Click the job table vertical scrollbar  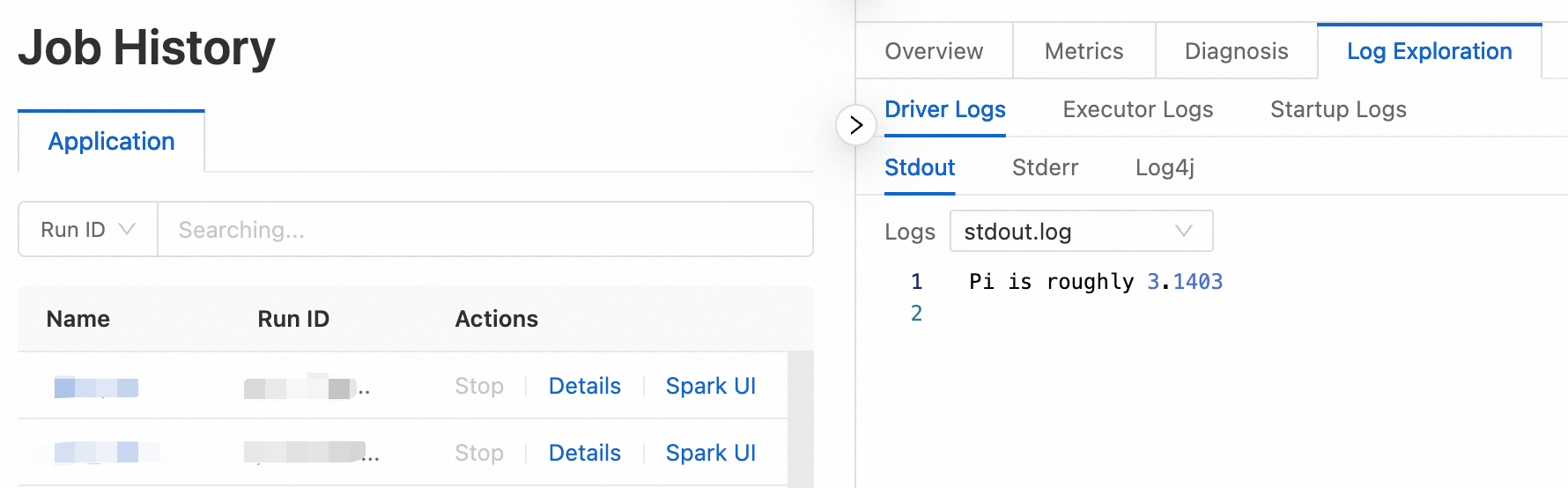pyautogui.click(x=800, y=419)
